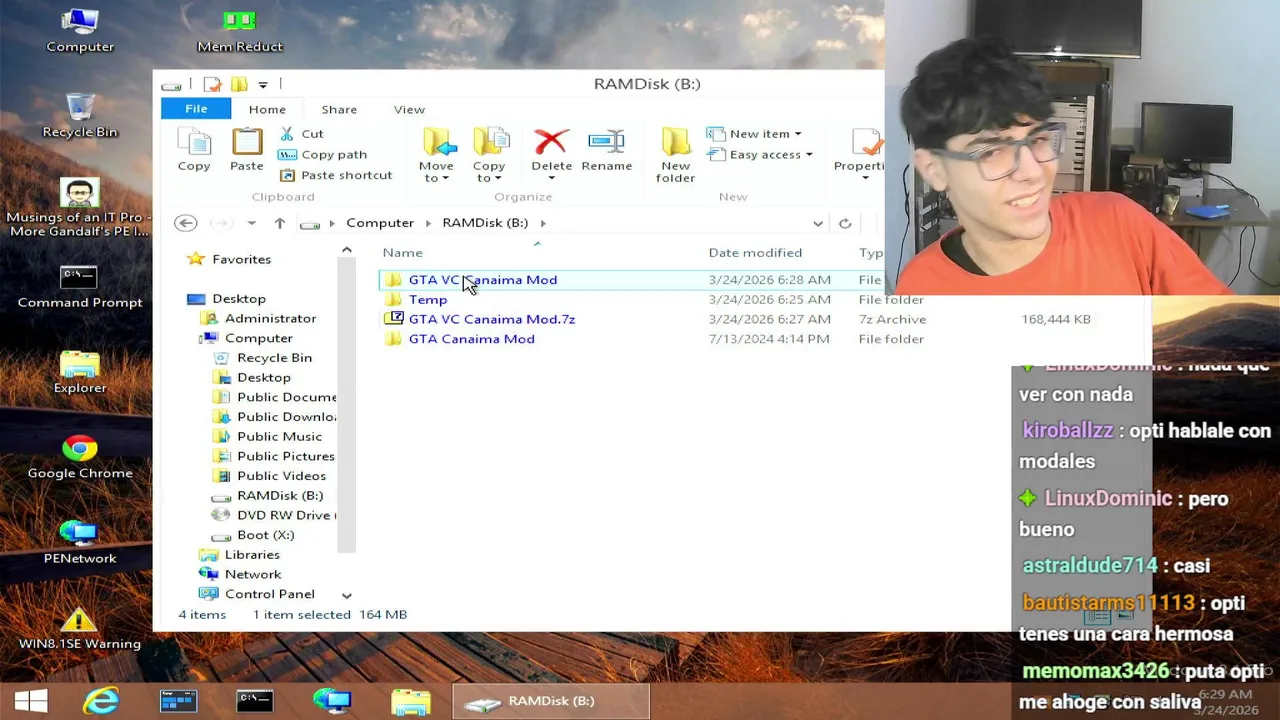The image size is (1280, 720).
Task: Click the Paste ribbon icon
Action: 247,150
